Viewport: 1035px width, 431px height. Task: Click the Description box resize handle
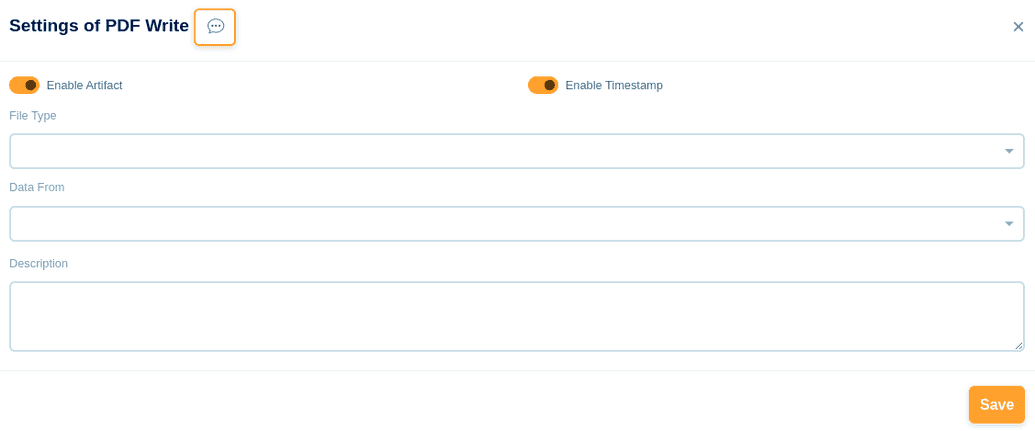[1019, 346]
